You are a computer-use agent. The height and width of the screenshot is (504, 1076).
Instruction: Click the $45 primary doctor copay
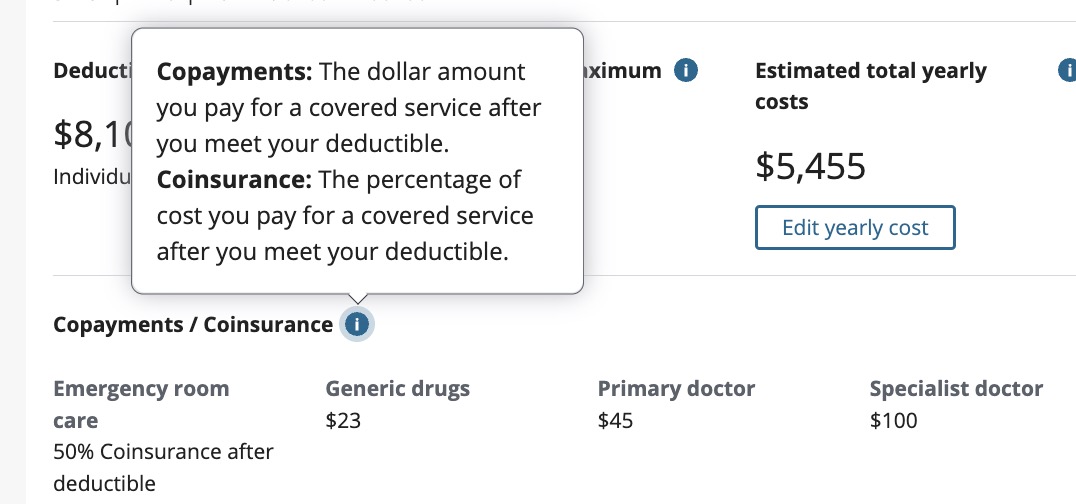[x=615, y=421]
